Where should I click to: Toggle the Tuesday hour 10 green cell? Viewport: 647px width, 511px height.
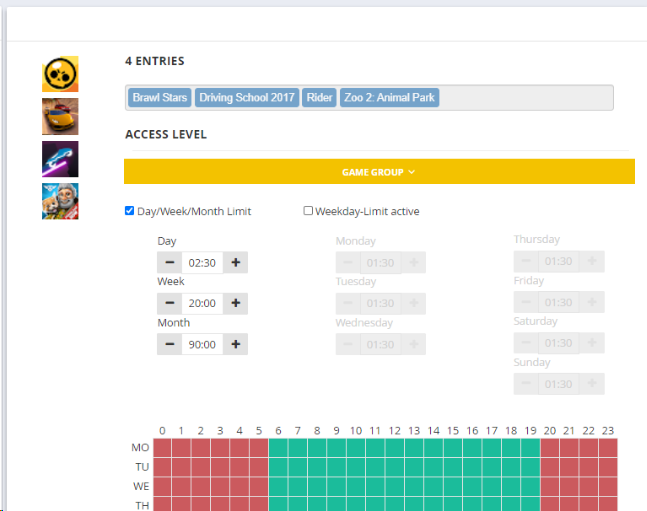click(356, 467)
